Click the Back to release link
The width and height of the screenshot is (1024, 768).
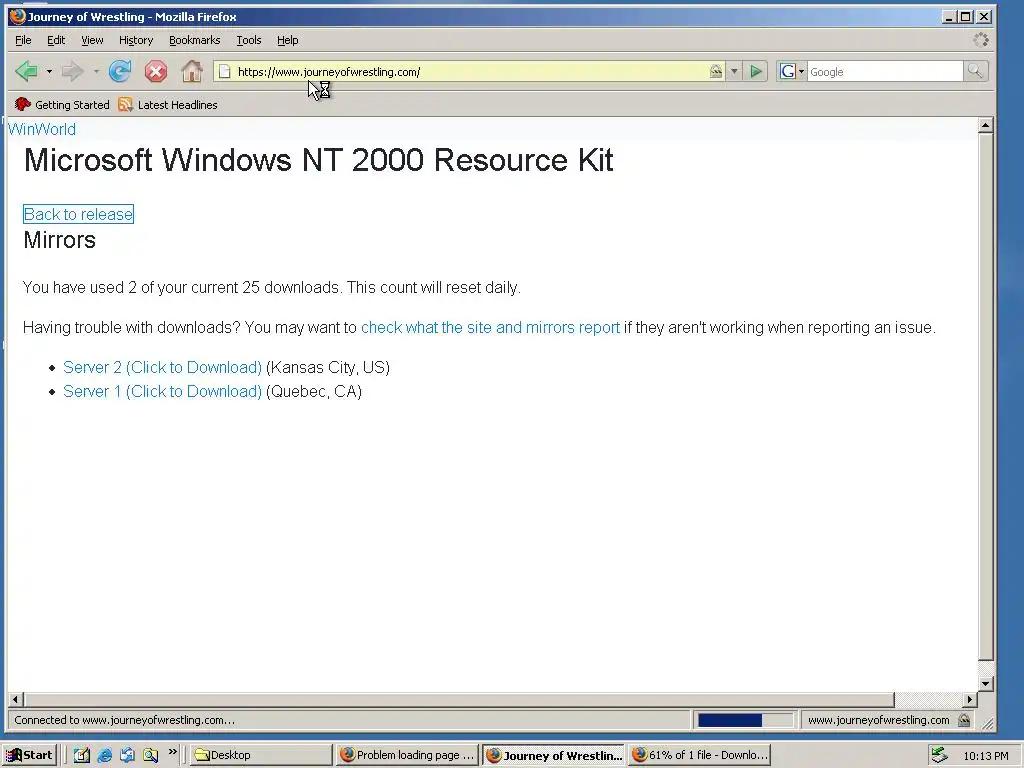(78, 214)
